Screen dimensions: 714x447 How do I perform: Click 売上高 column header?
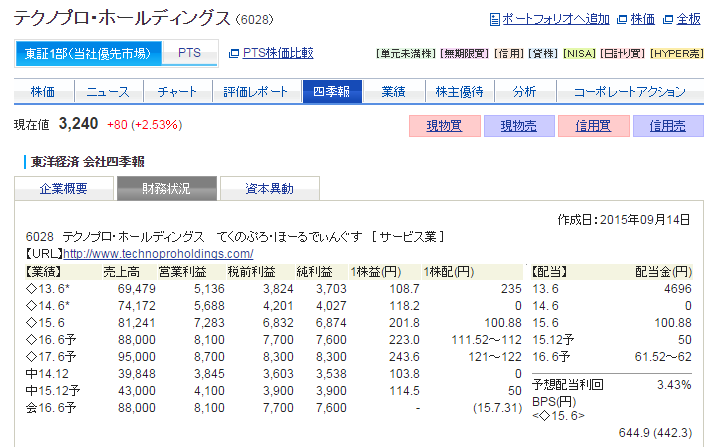coord(122,272)
